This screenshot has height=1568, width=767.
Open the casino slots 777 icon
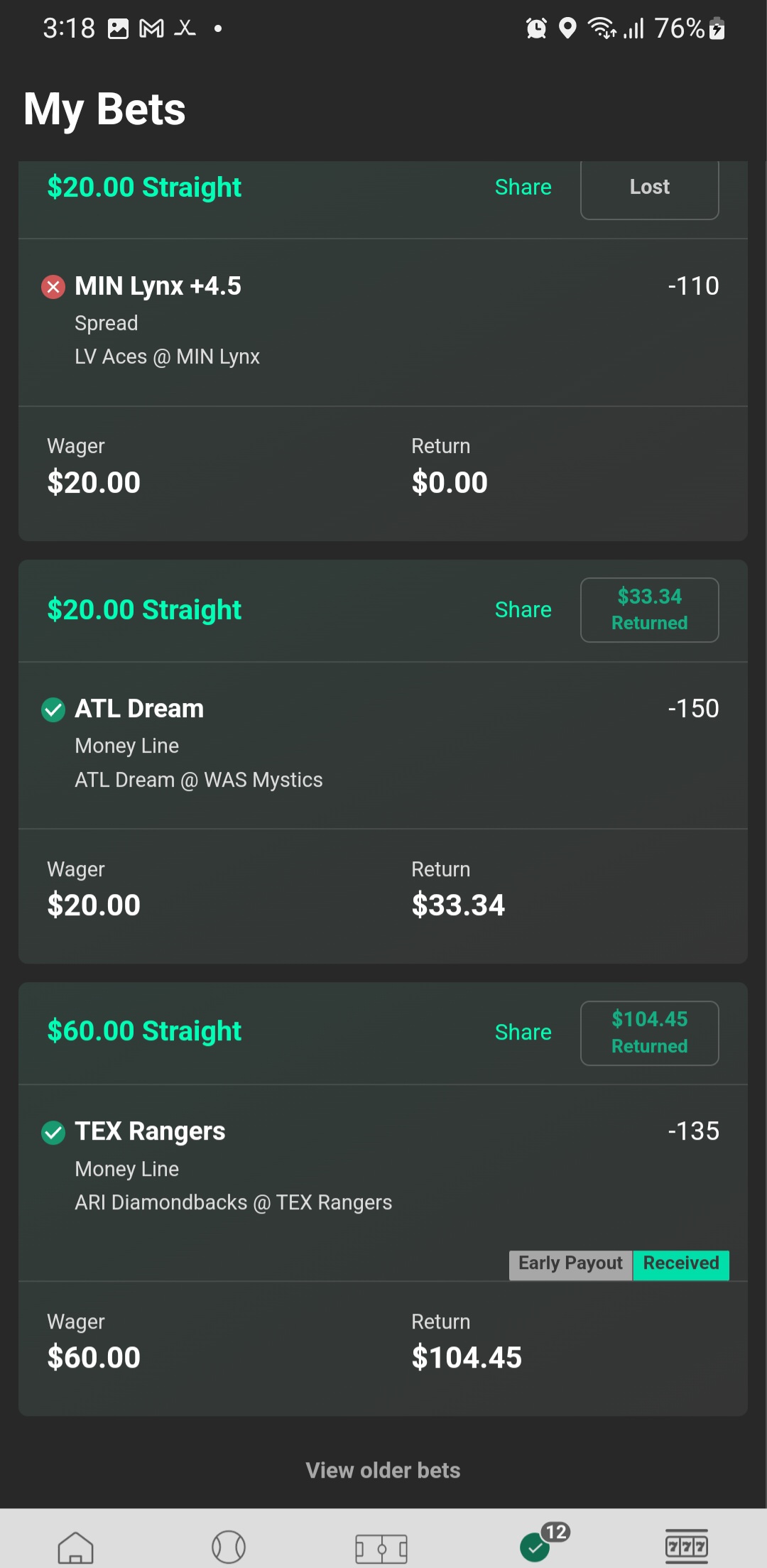point(686,1546)
